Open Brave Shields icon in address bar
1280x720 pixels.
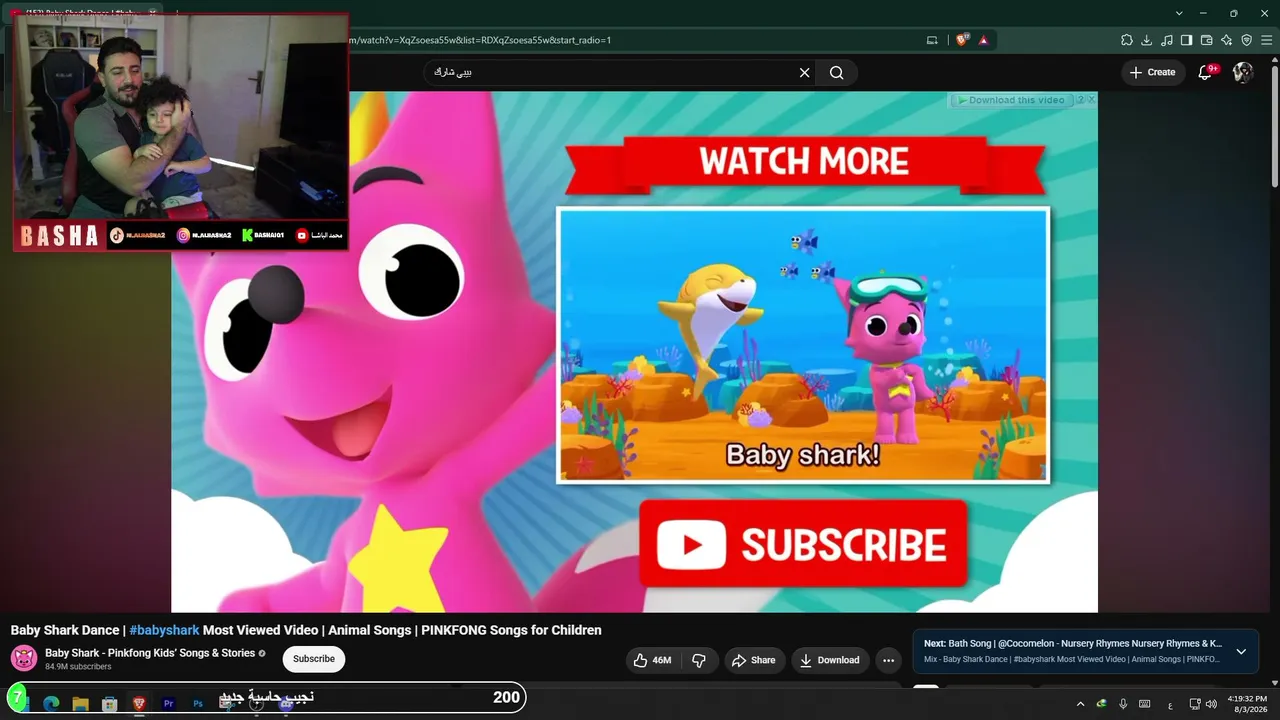tap(963, 40)
